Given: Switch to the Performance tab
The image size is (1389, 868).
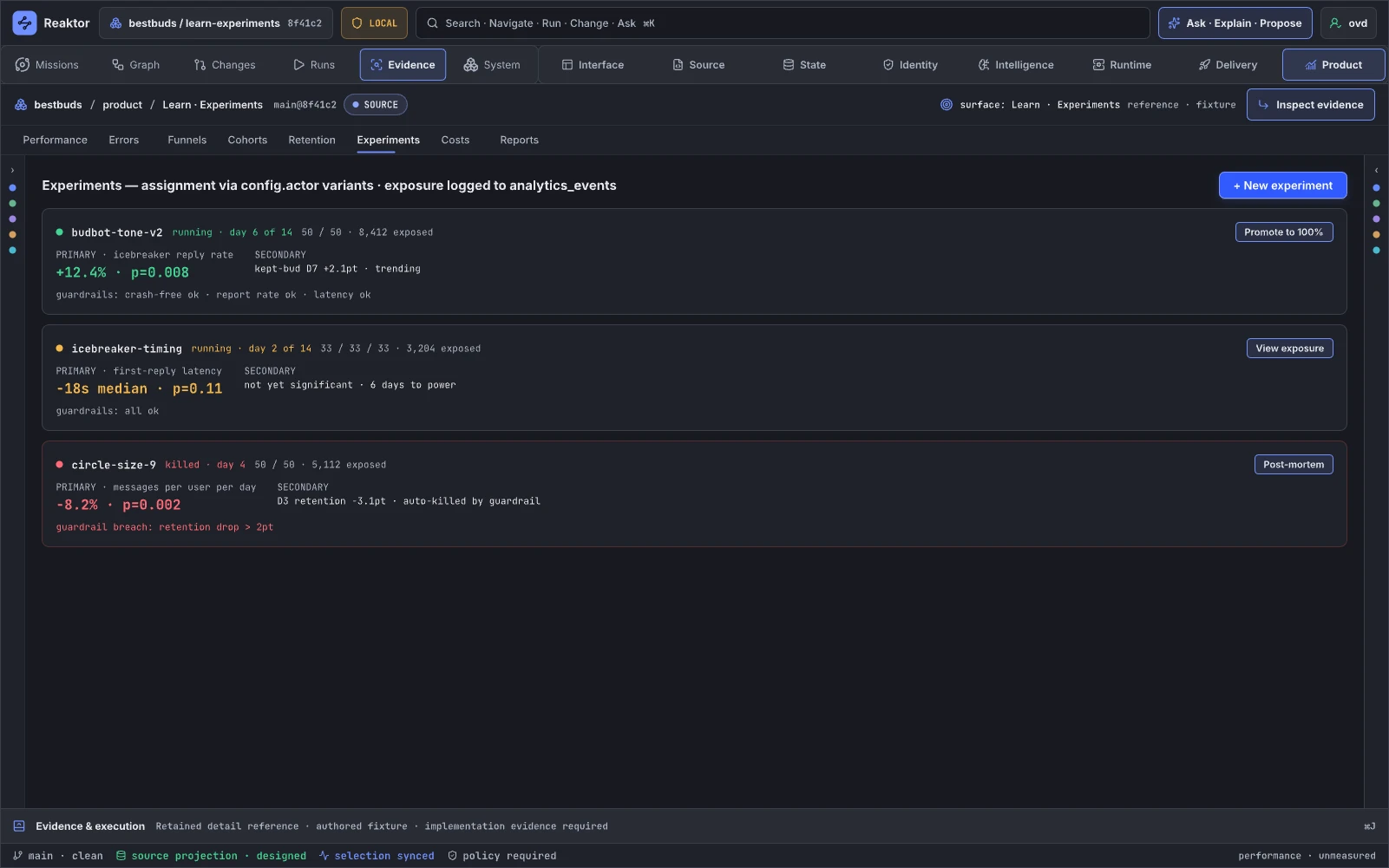Looking at the screenshot, I should point(55,140).
